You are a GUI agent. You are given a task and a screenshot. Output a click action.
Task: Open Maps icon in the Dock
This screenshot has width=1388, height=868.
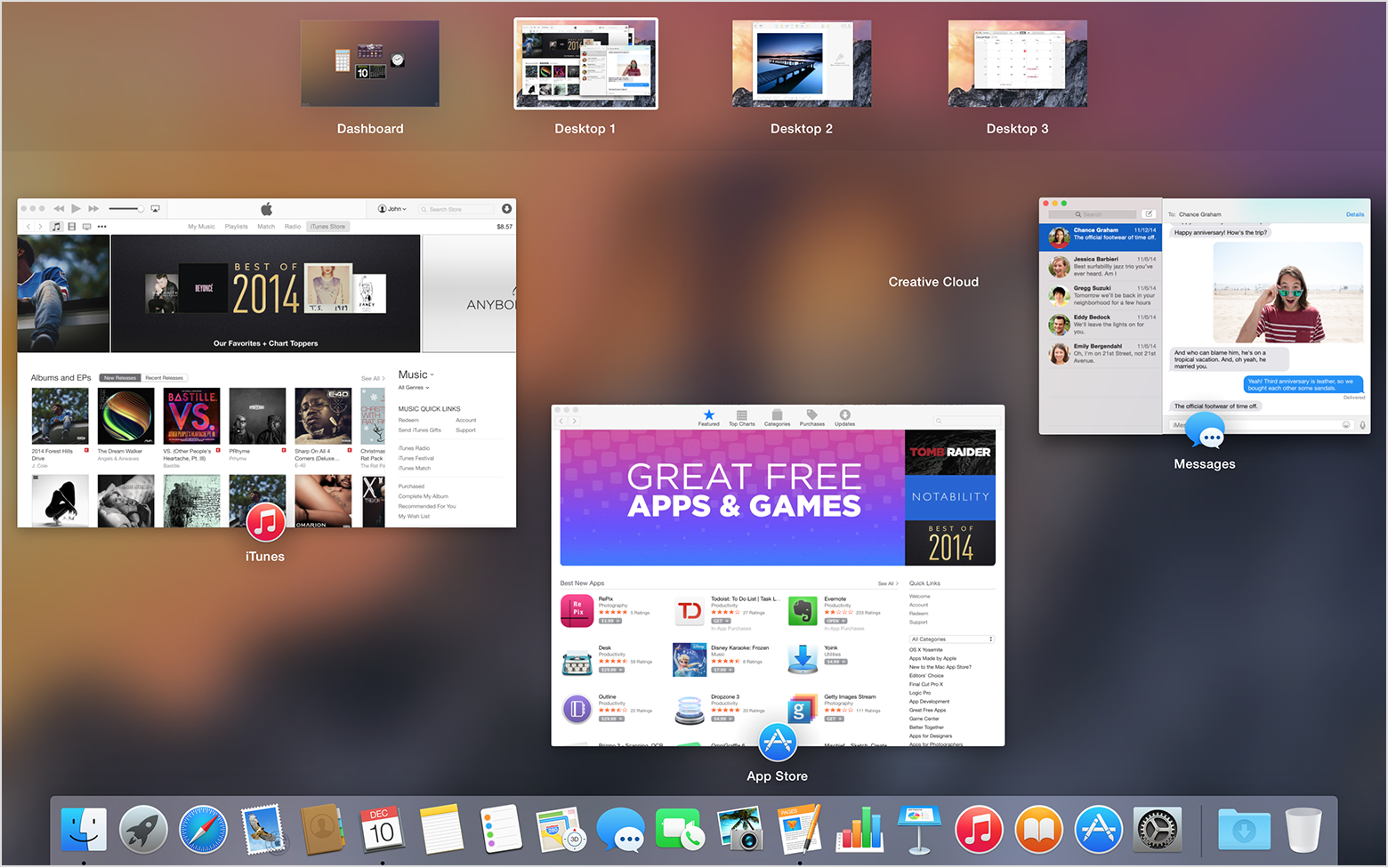coord(561,830)
